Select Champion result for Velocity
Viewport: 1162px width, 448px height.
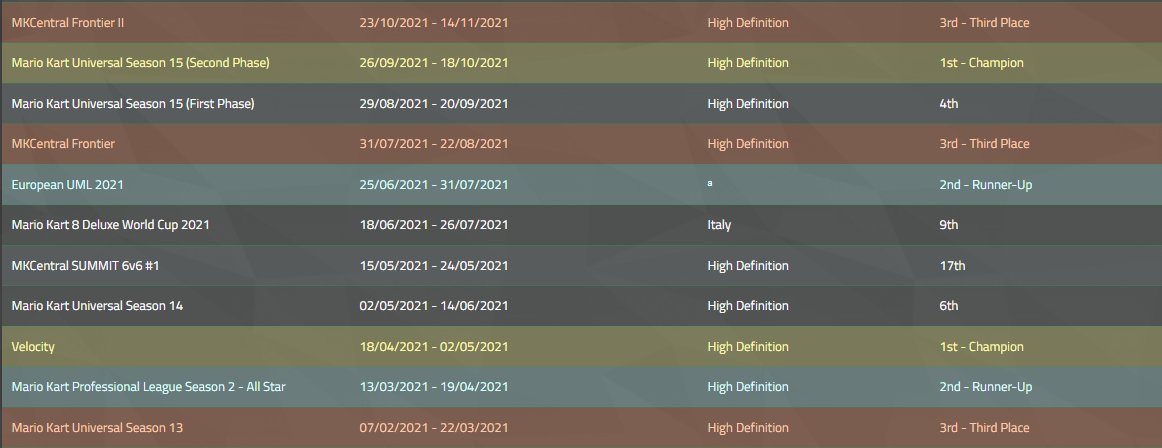[x=981, y=347]
